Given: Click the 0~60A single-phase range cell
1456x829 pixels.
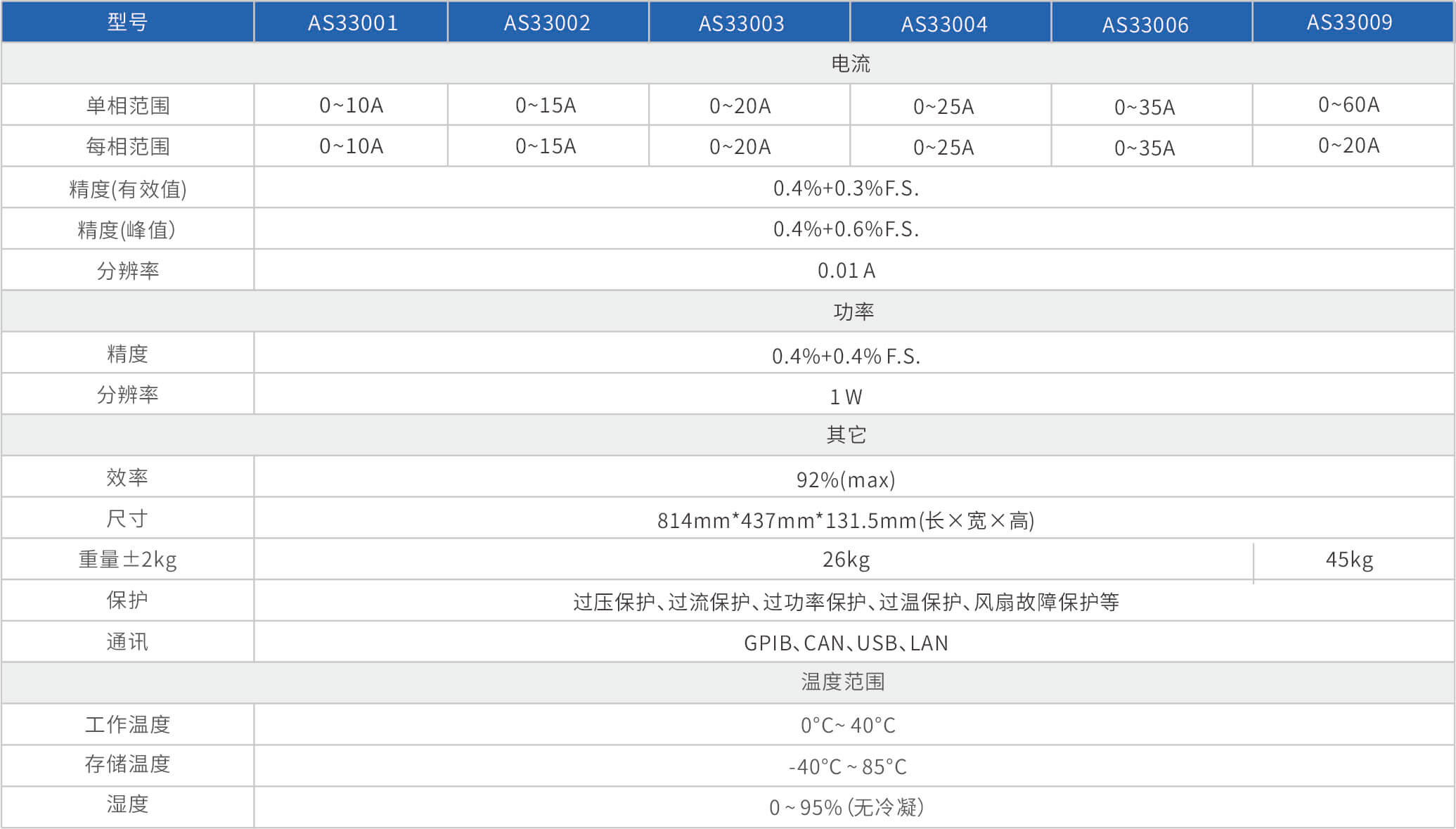Looking at the screenshot, I should pos(1348,105).
